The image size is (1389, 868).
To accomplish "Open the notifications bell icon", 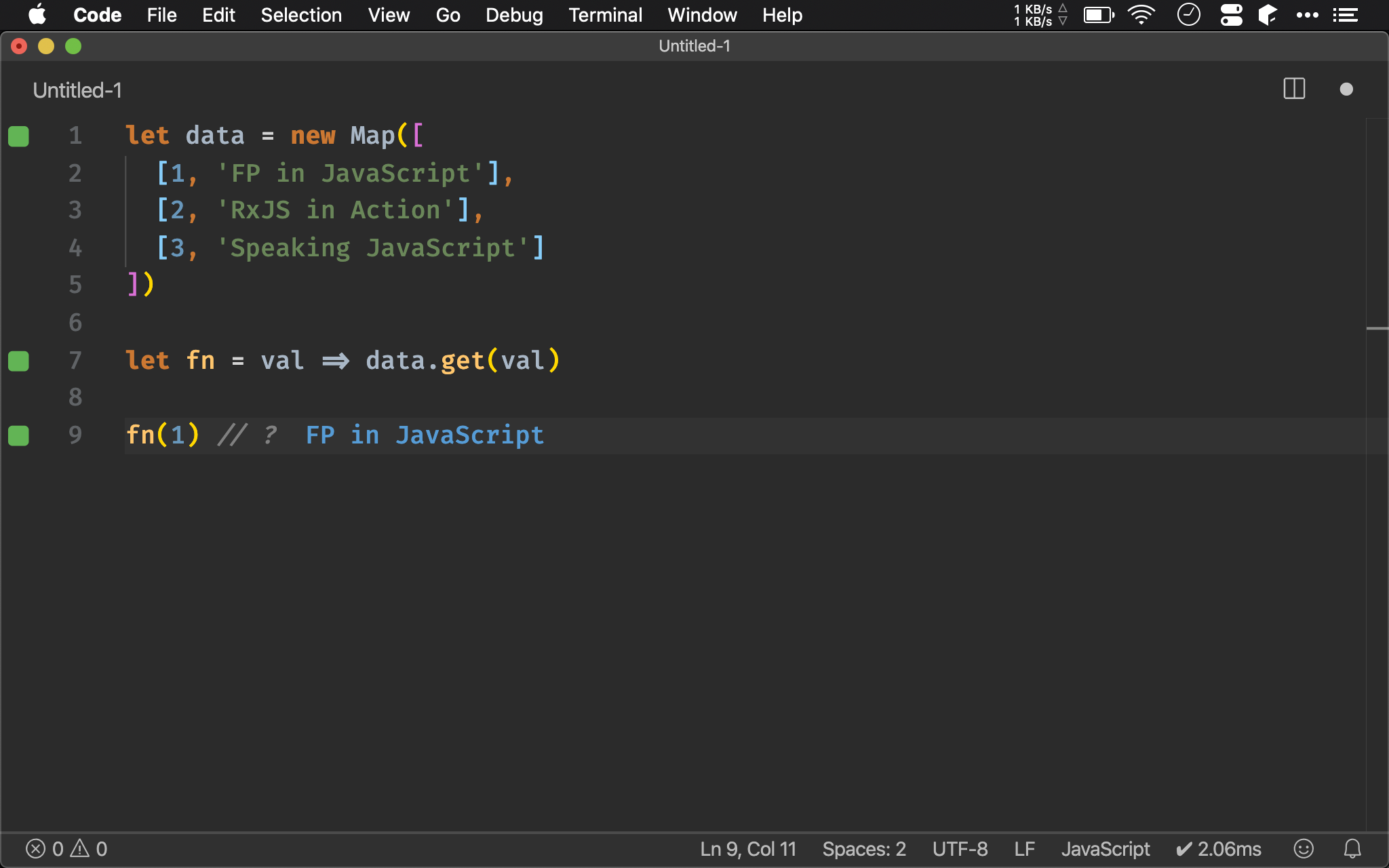I will click(1352, 849).
